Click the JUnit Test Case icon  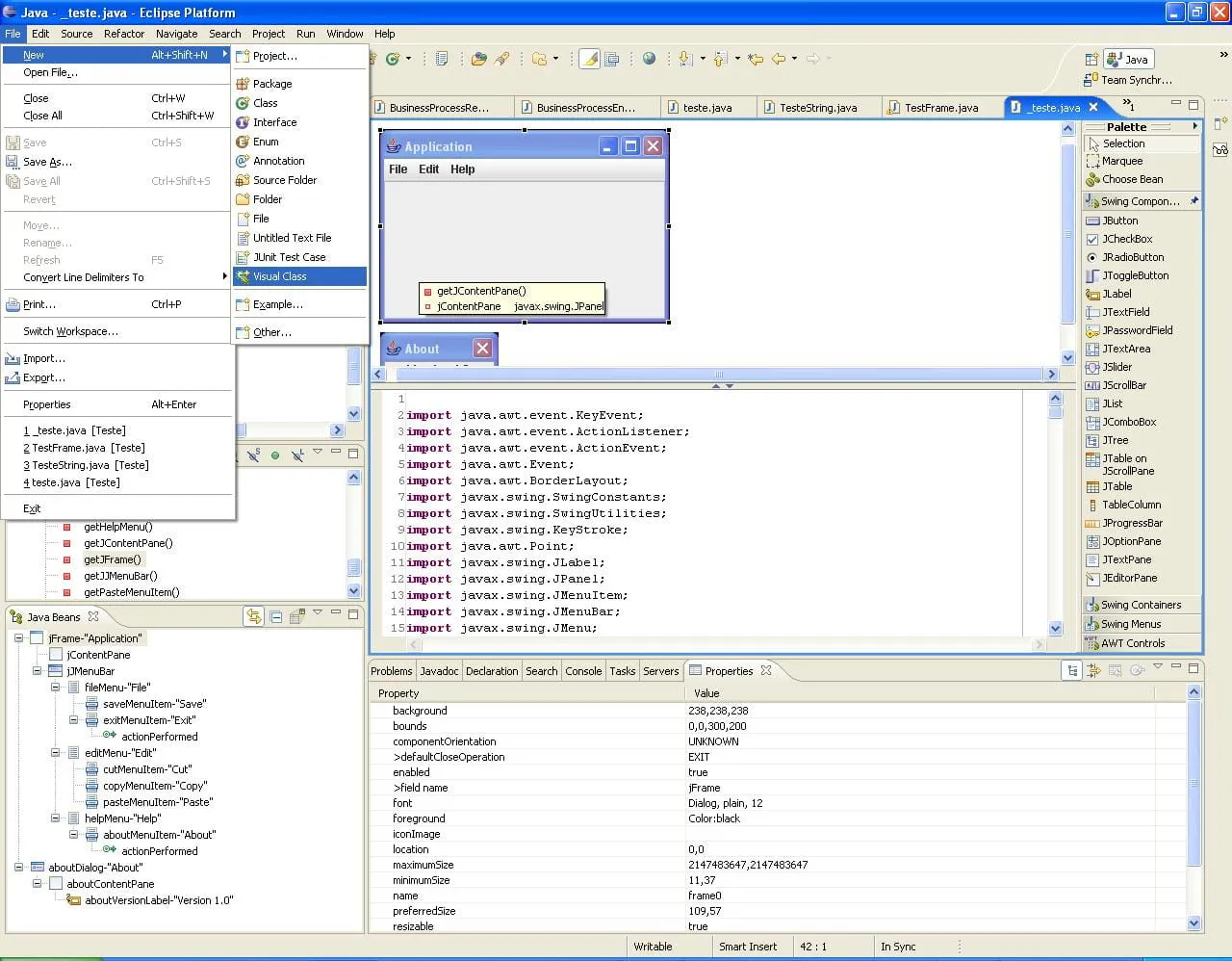coord(243,257)
